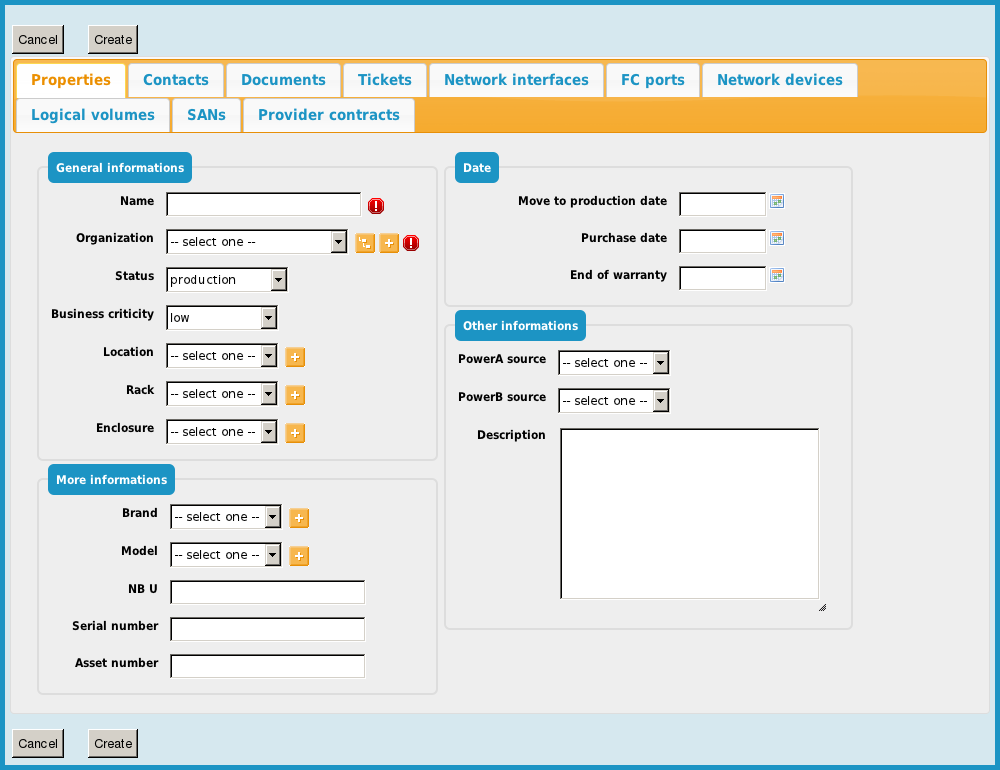The height and width of the screenshot is (770, 1000).
Task: Add new Enclosure via plus icon
Action: click(295, 433)
